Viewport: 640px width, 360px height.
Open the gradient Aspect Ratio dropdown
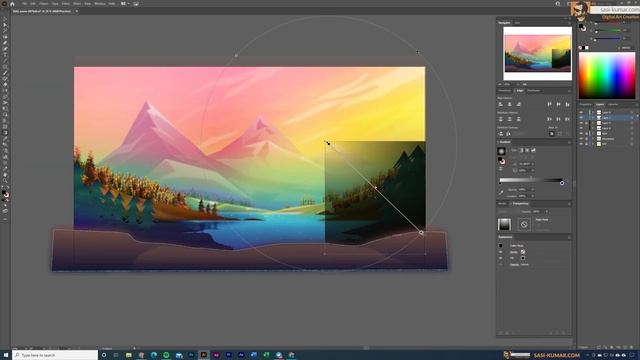533,170
